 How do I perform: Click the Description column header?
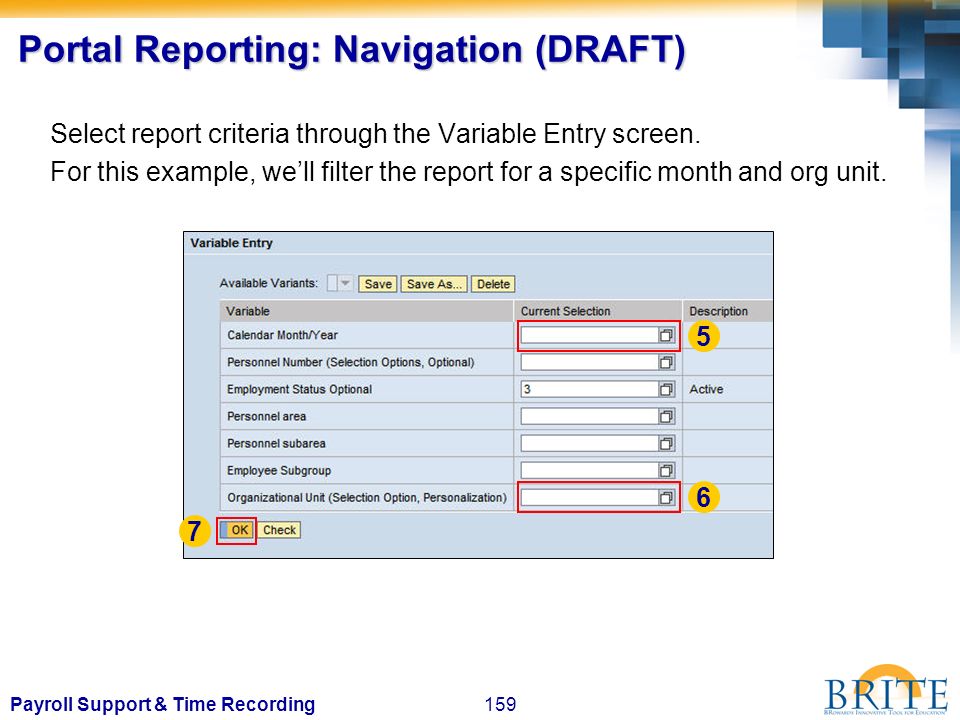(x=728, y=311)
